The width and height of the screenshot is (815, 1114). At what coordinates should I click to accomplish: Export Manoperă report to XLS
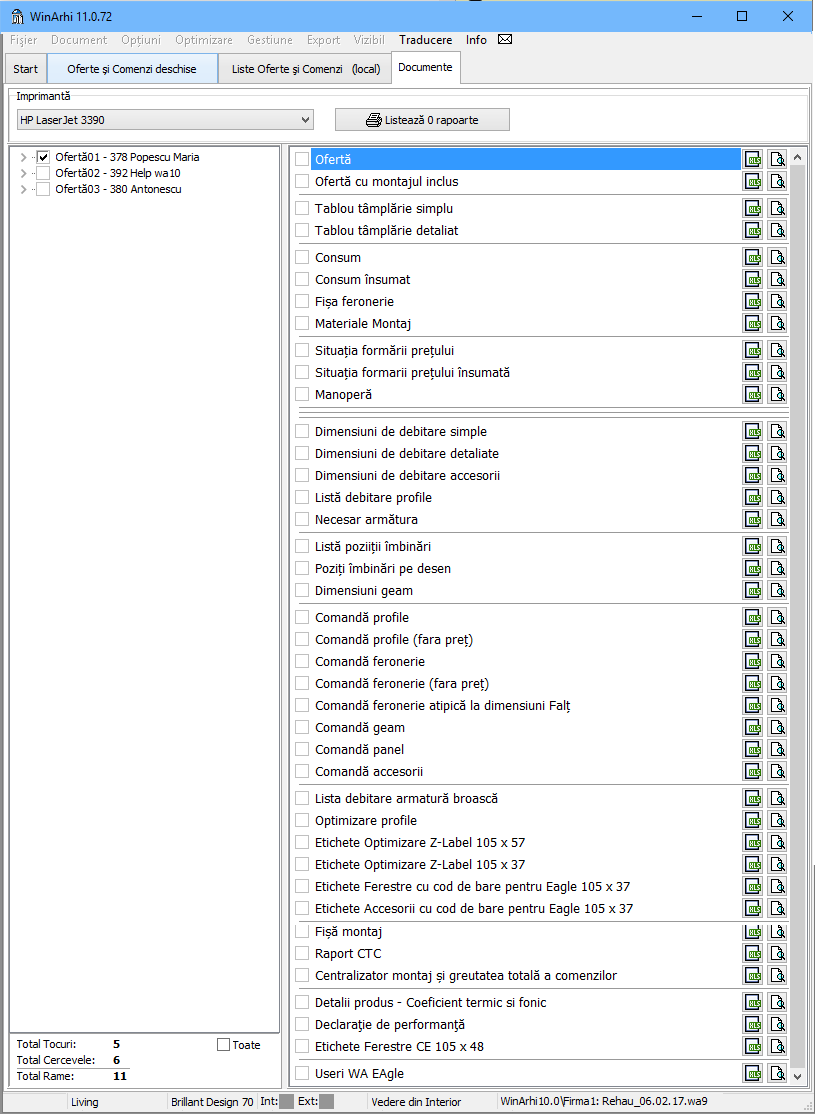(x=752, y=394)
